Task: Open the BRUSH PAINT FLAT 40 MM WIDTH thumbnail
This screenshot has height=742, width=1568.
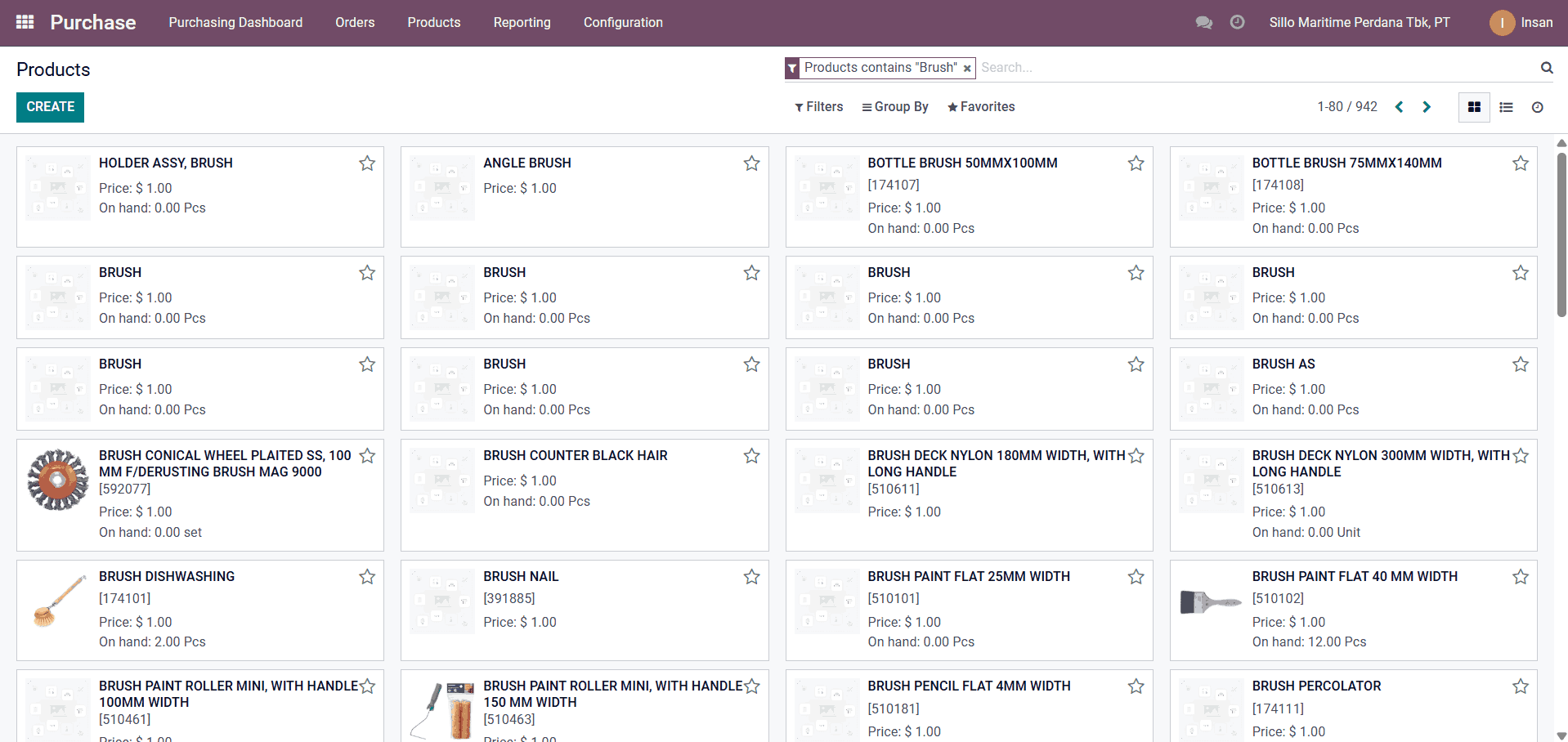Action: coord(1211,602)
